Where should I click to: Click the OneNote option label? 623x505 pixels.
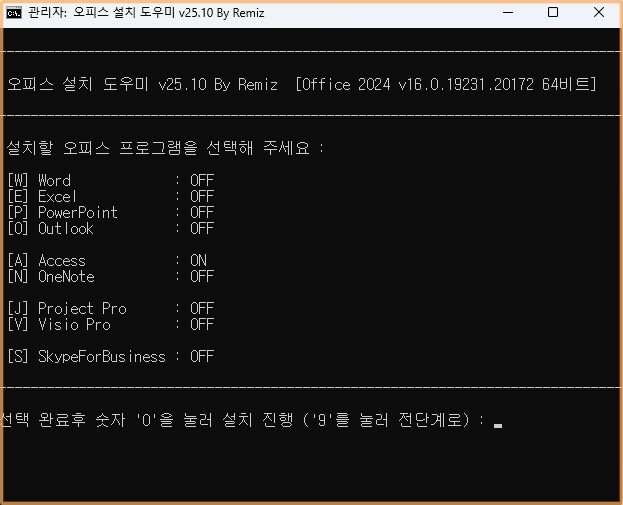pyautogui.click(x=66, y=277)
